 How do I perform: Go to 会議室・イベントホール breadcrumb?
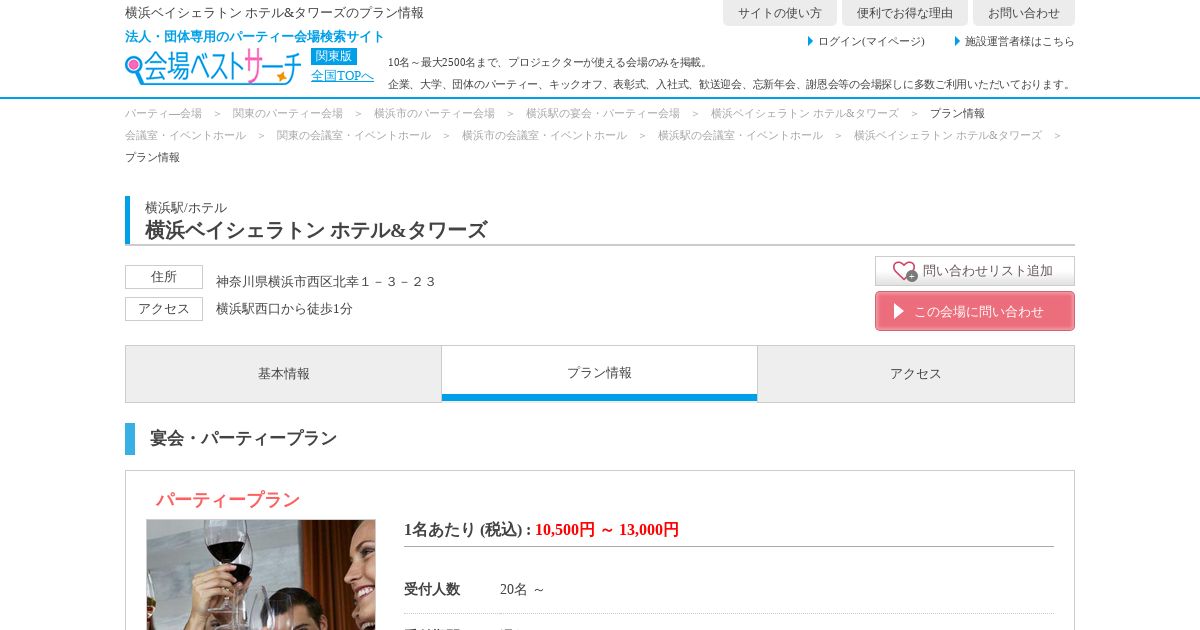click(x=185, y=135)
